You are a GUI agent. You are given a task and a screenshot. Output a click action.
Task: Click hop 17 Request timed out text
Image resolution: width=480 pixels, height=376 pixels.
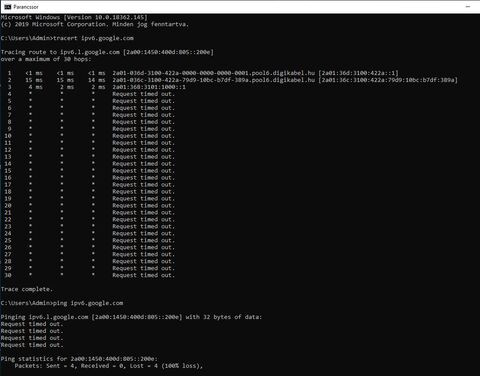click(143, 185)
